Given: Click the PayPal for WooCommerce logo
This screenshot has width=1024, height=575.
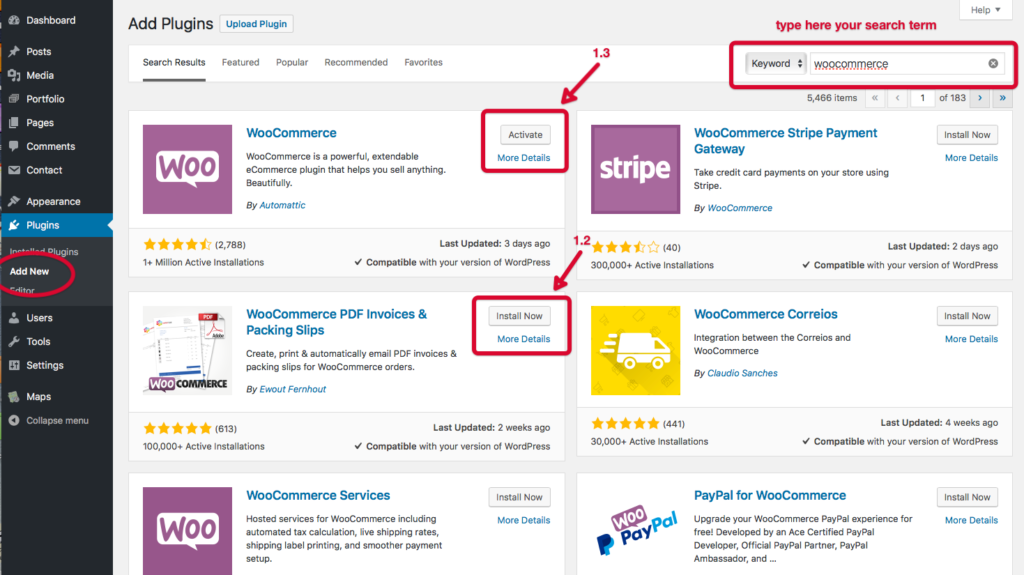Looking at the screenshot, I should pyautogui.click(x=635, y=531).
